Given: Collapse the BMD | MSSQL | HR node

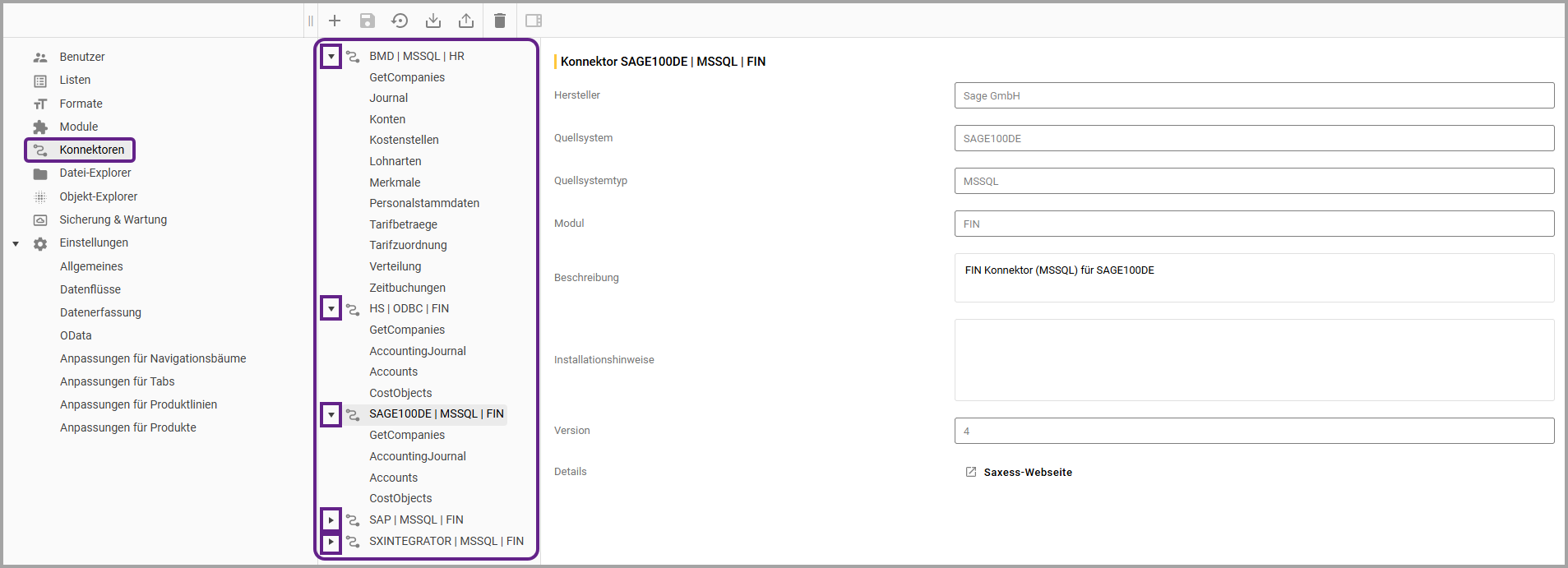Looking at the screenshot, I should (x=331, y=57).
